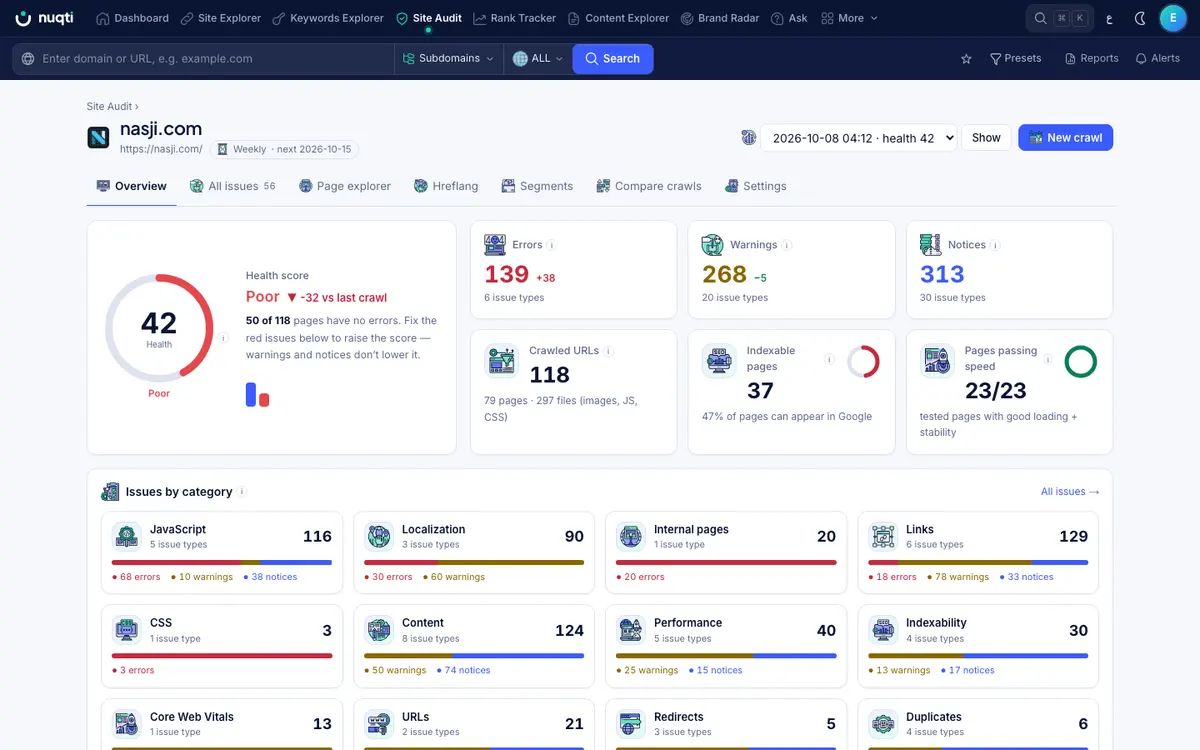
Task: Open the search magnifier in top bar
Action: [x=1040, y=18]
